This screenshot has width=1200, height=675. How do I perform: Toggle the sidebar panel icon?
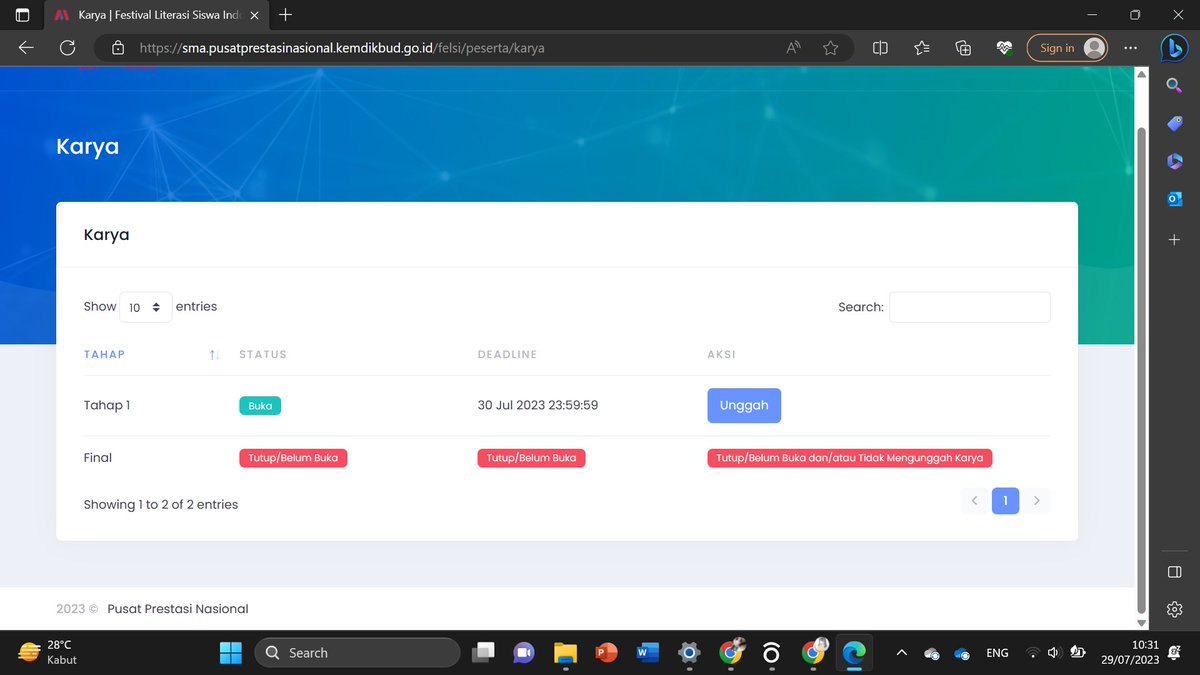(x=1174, y=571)
